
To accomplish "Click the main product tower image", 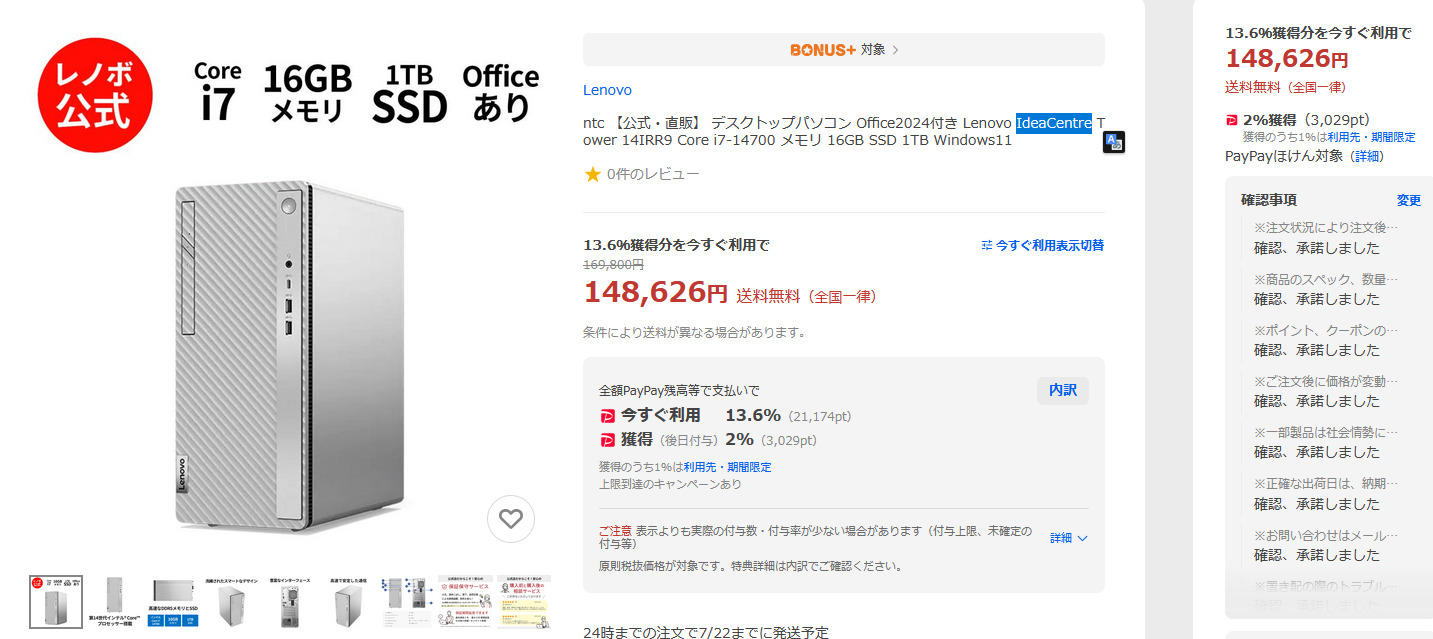I will (289, 358).
